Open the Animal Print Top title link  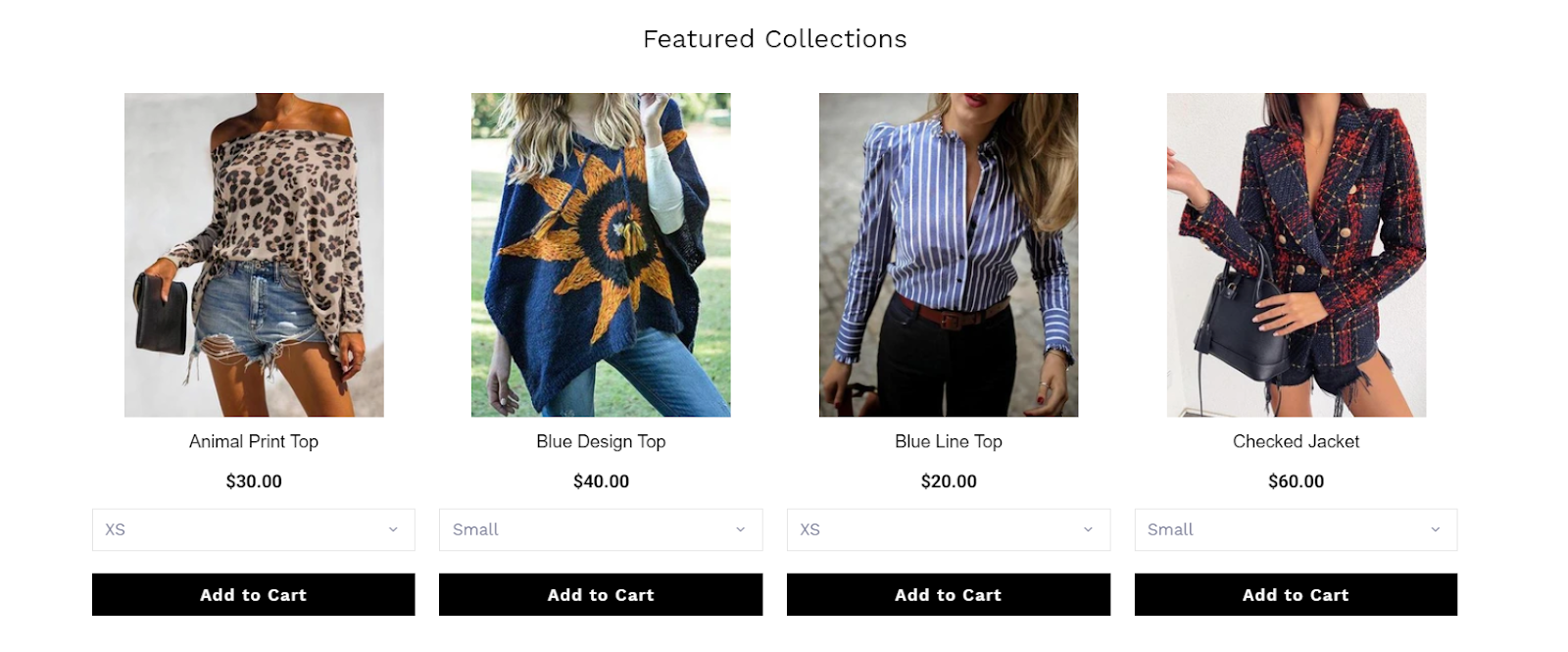pyautogui.click(x=254, y=441)
